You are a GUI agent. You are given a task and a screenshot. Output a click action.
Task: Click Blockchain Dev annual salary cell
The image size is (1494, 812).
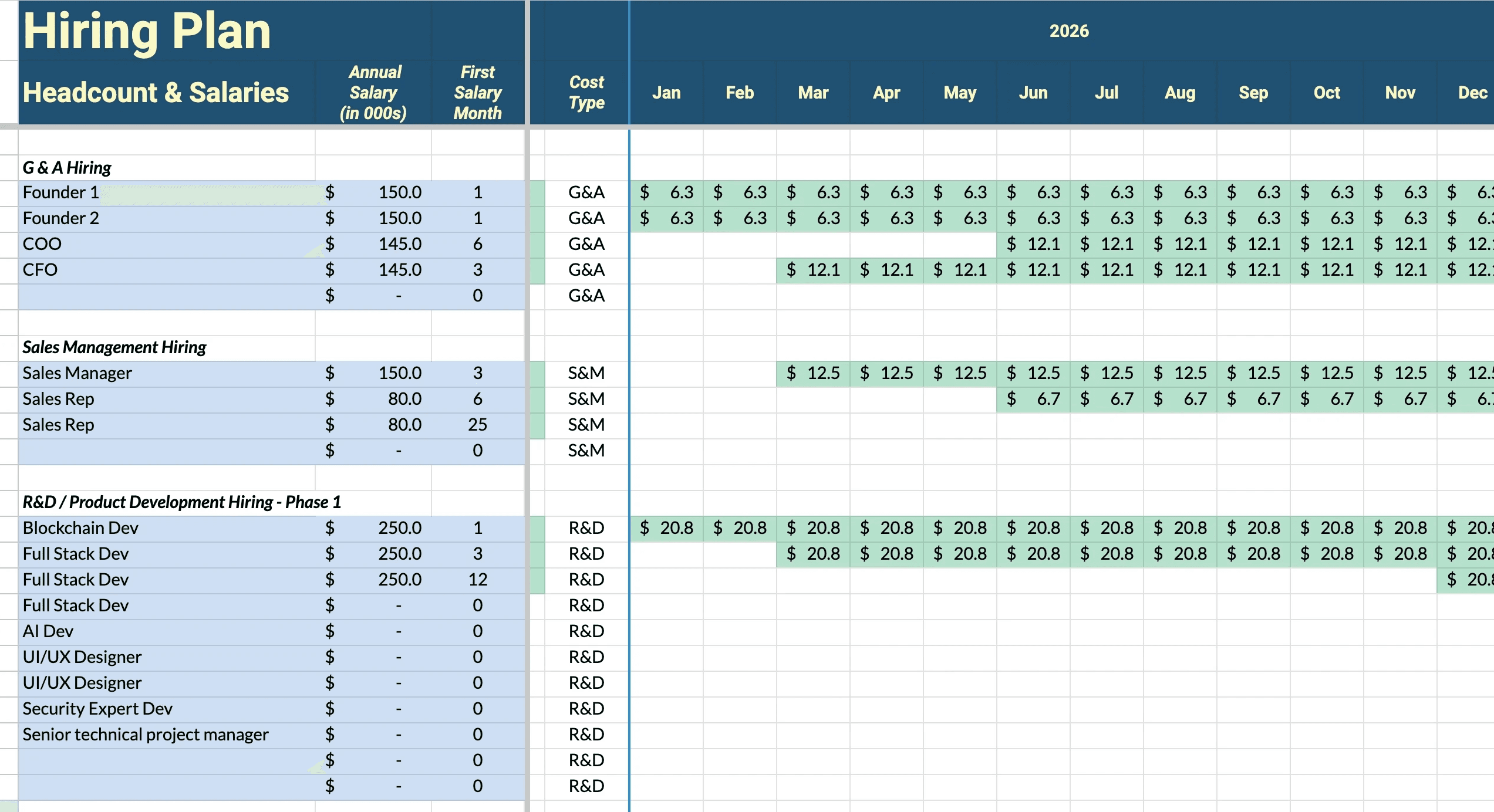pyautogui.click(x=399, y=528)
